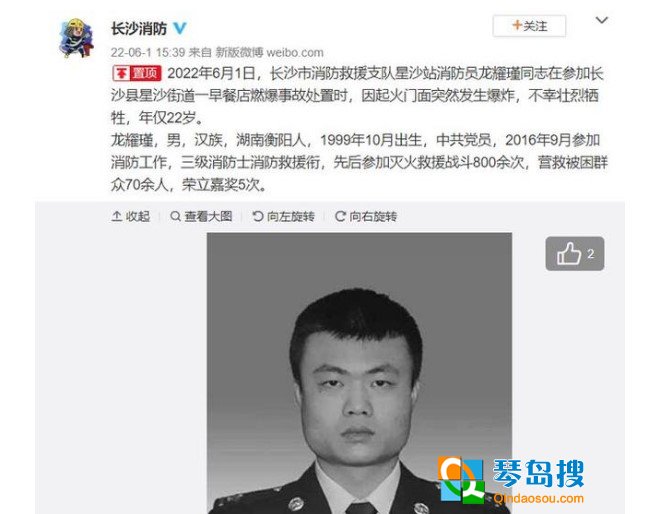Screen dimensions: 648x514
Task: Expand the post options chevron menu
Action: coord(601,20)
